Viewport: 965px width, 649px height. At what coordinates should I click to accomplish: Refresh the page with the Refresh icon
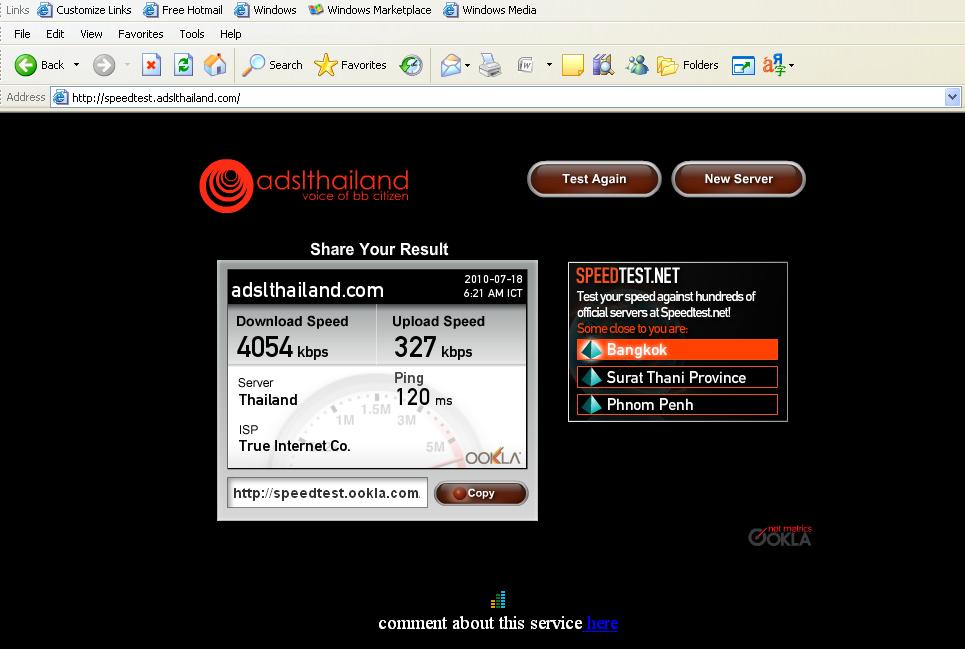pos(183,65)
